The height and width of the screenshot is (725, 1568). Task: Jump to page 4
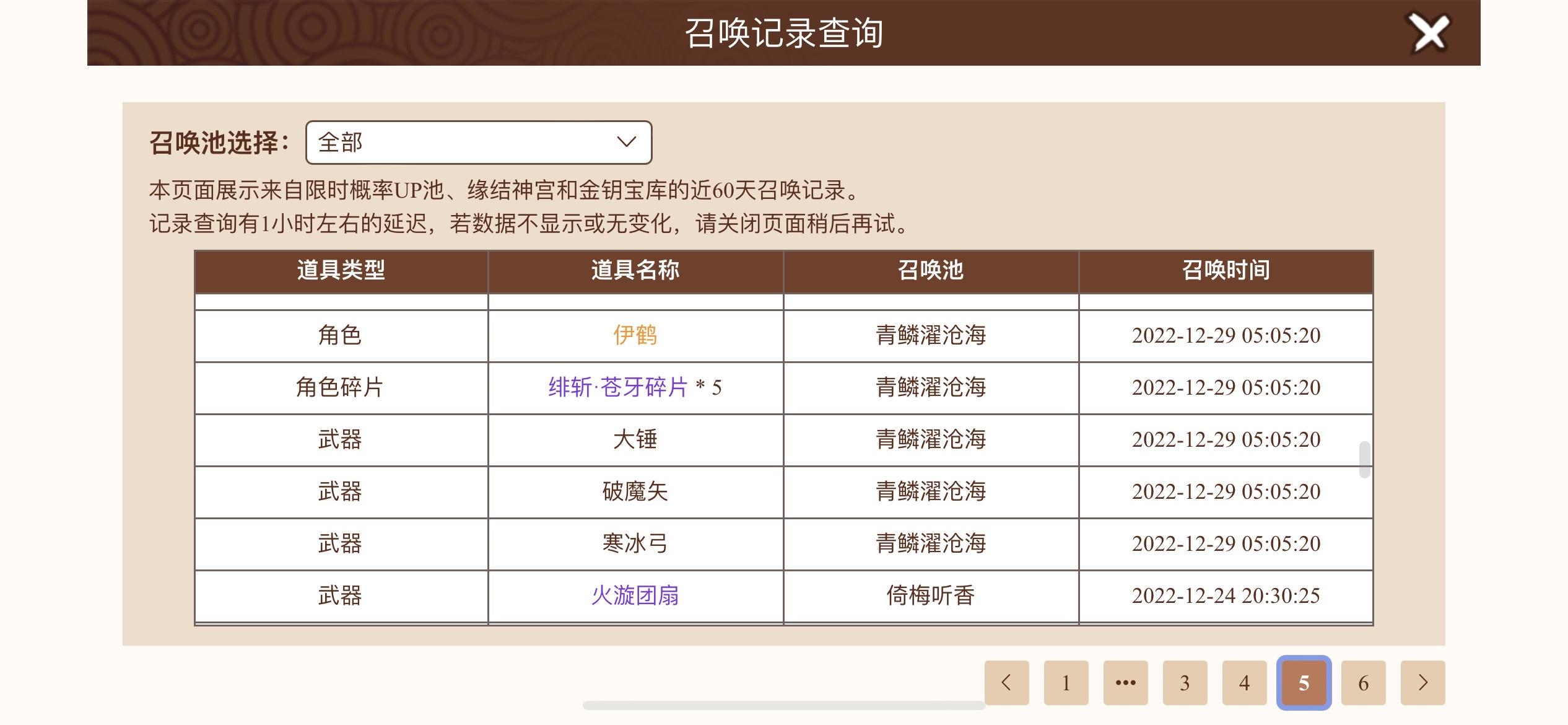click(1245, 683)
